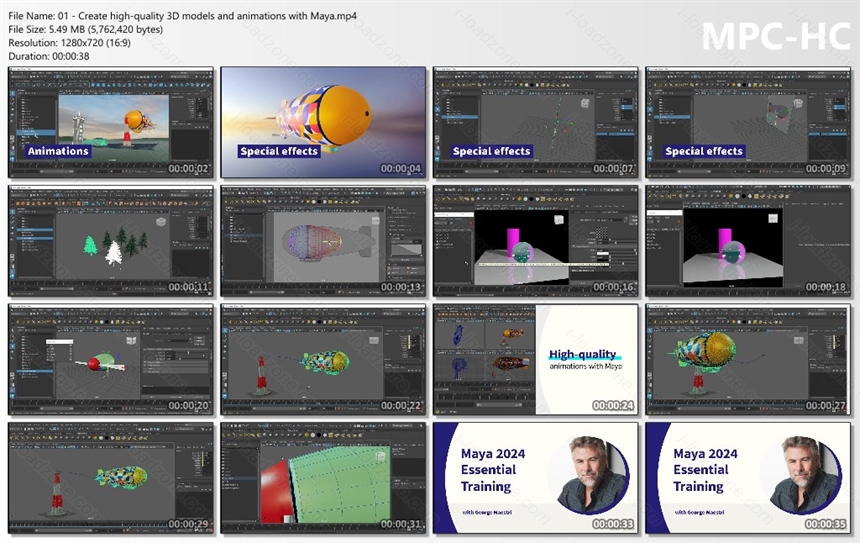Select the thumbnail stamped 00:00:07
860x543 pixels.
coord(536,122)
